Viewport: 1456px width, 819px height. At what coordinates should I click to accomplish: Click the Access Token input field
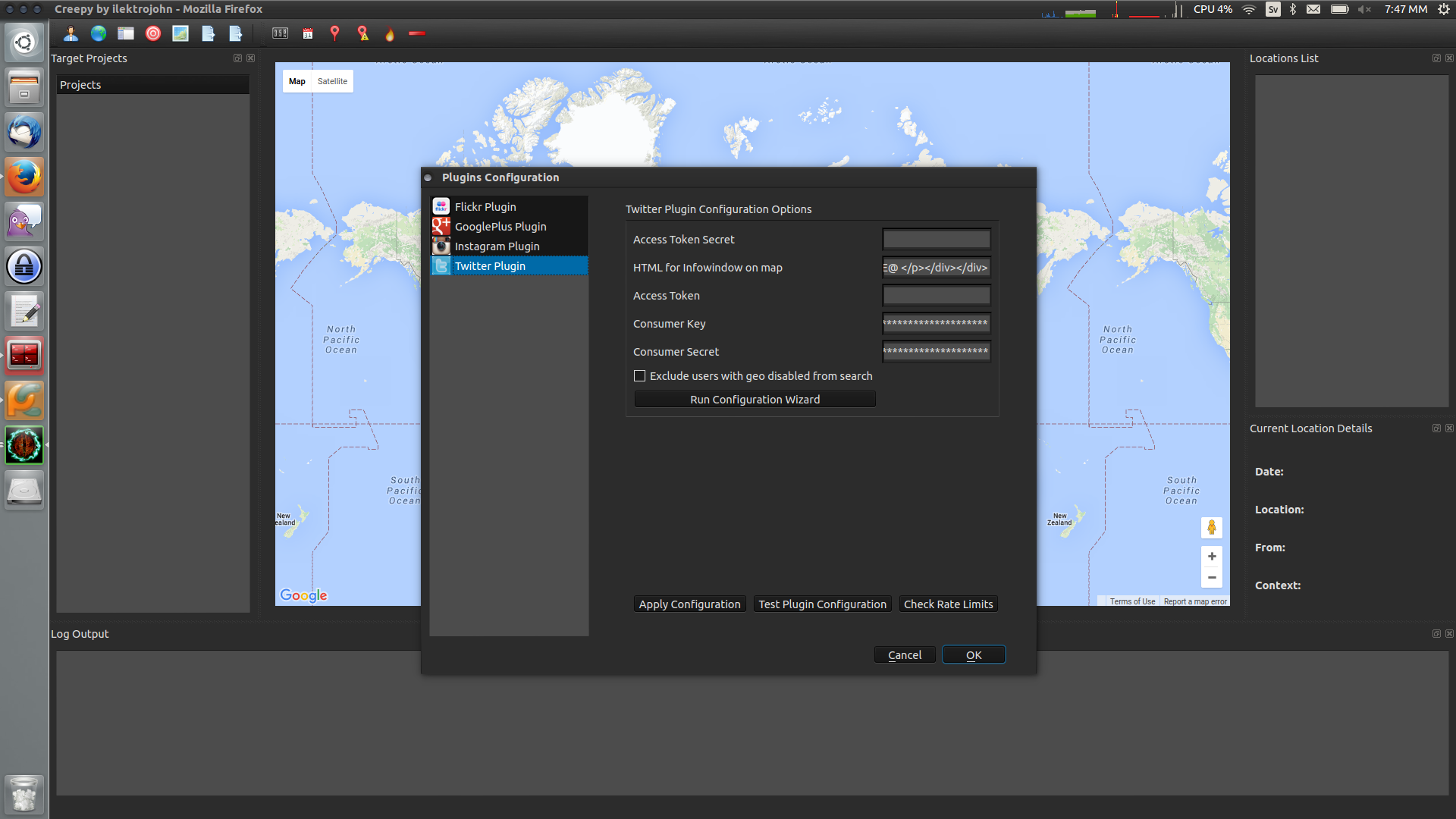(937, 295)
